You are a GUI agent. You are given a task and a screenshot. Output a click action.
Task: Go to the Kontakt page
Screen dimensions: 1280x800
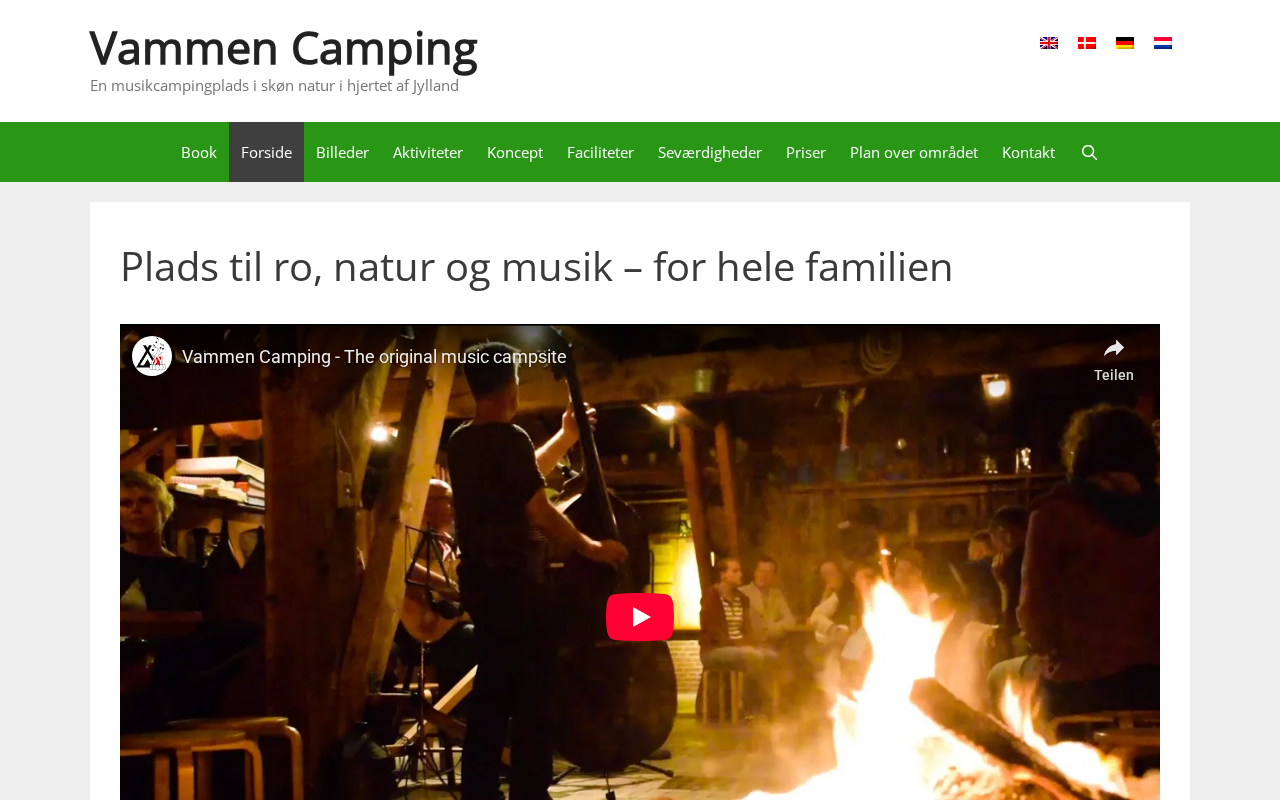pyautogui.click(x=1028, y=152)
